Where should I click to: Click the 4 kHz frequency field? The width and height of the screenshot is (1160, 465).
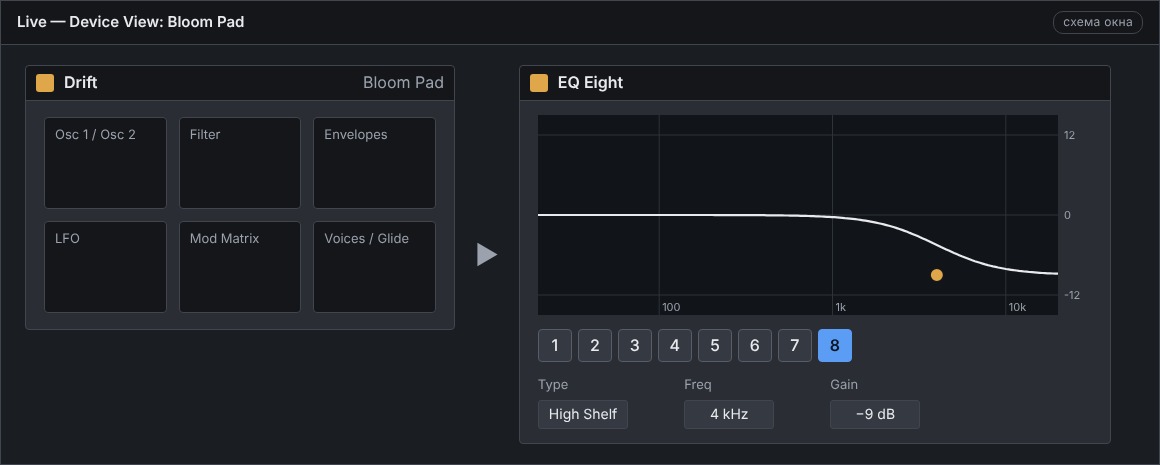[x=729, y=414]
